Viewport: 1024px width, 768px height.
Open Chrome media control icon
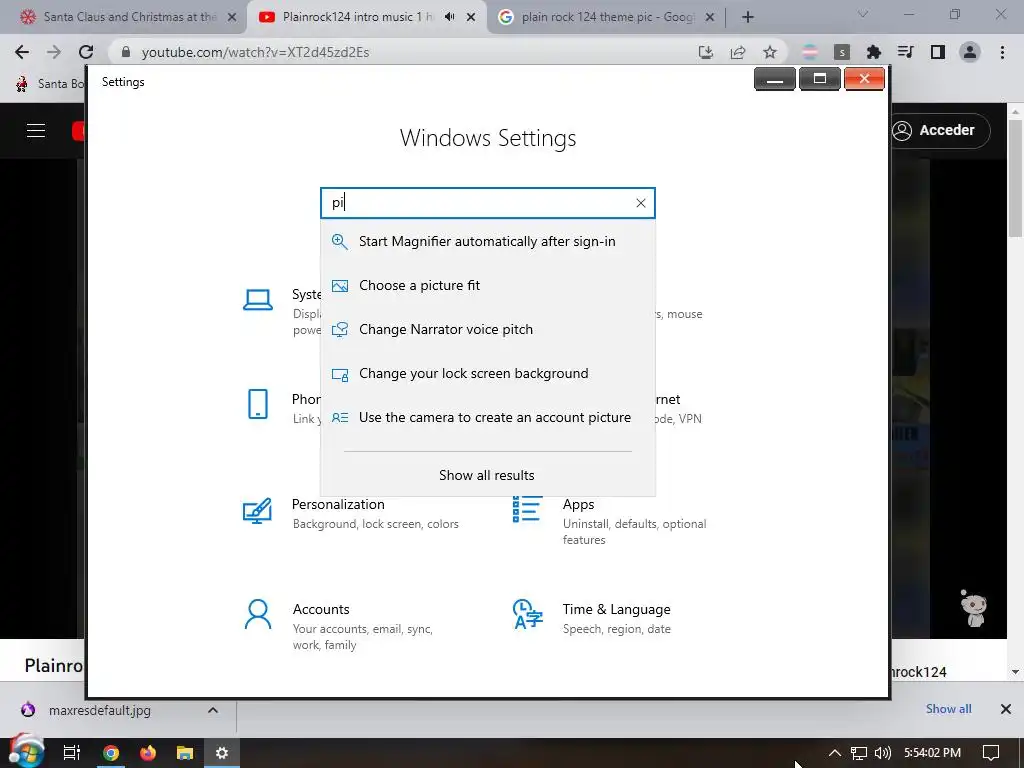pos(906,52)
